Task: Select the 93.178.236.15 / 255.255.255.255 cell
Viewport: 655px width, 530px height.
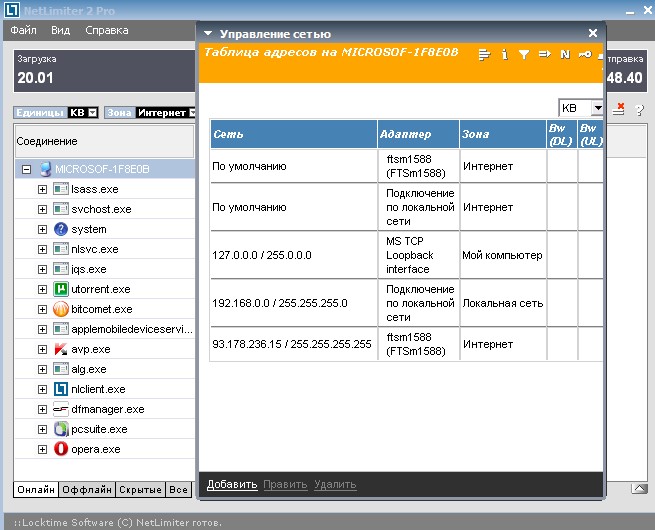Action: click(294, 344)
